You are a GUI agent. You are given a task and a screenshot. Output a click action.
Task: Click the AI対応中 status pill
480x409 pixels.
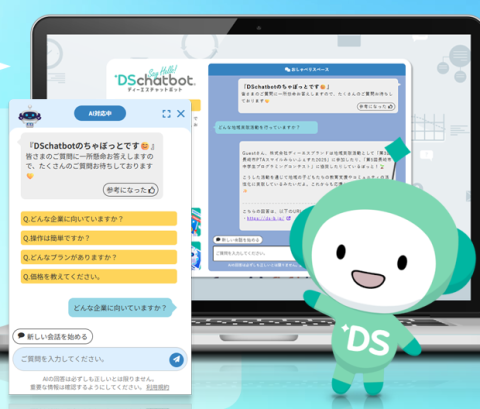click(100, 113)
